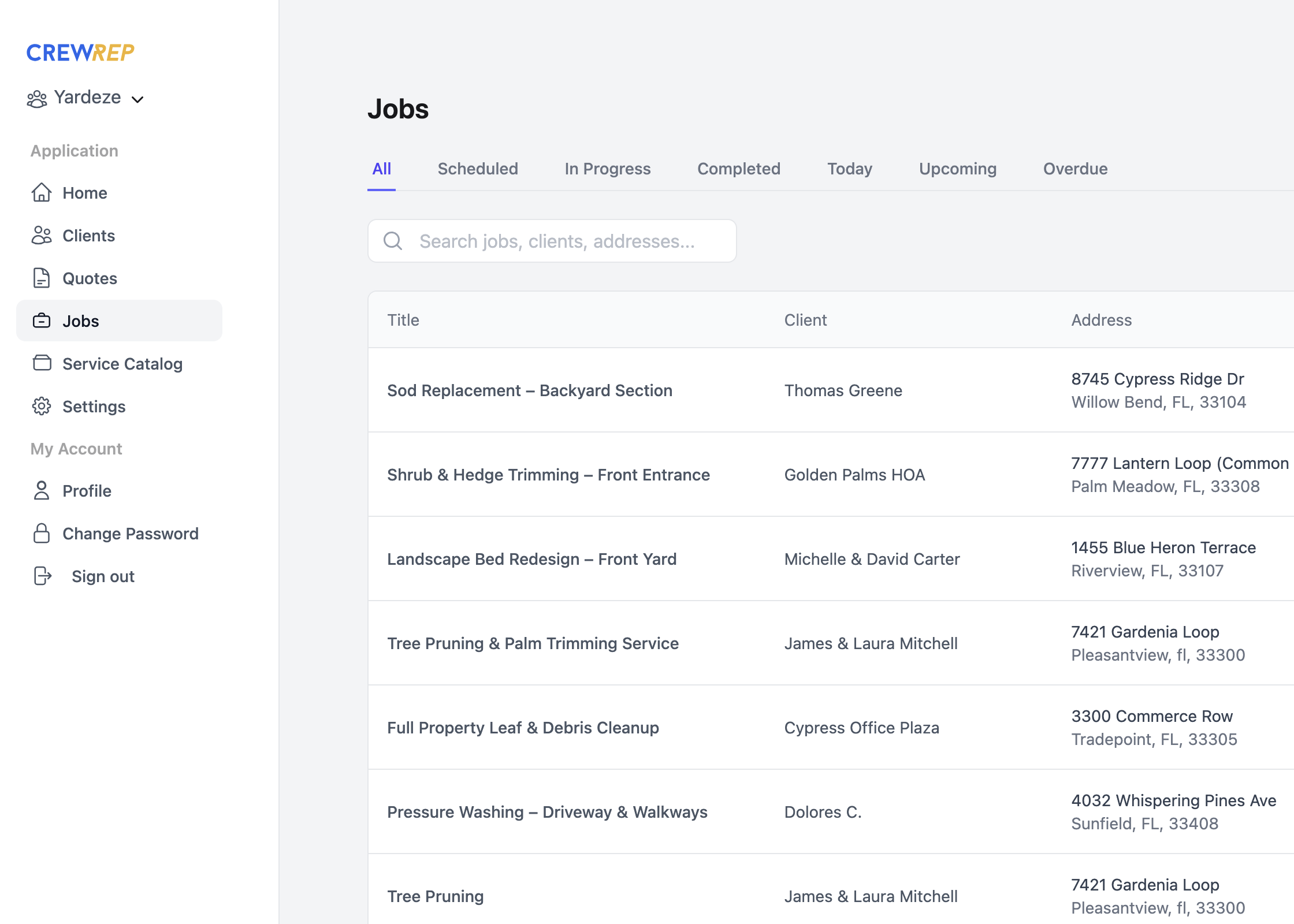
Task: Click the search magnifier icon
Action: point(393,241)
